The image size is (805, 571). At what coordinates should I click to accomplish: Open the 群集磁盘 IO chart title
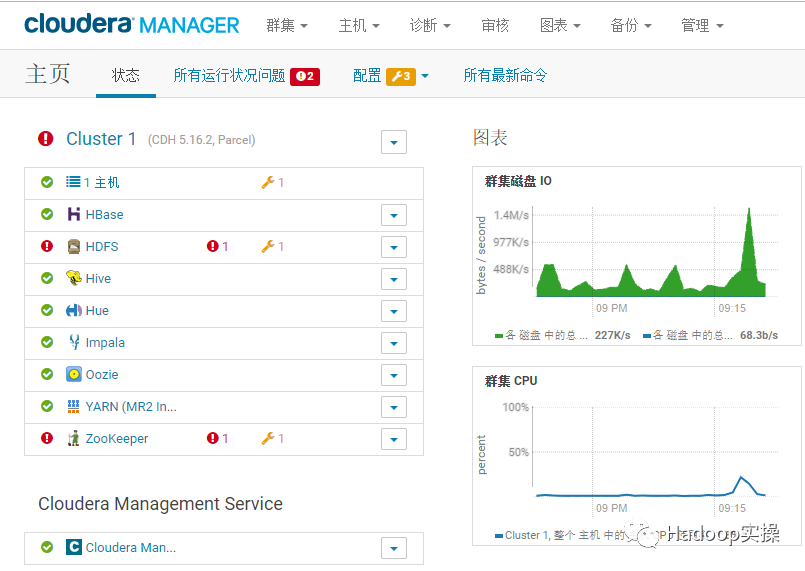518,181
